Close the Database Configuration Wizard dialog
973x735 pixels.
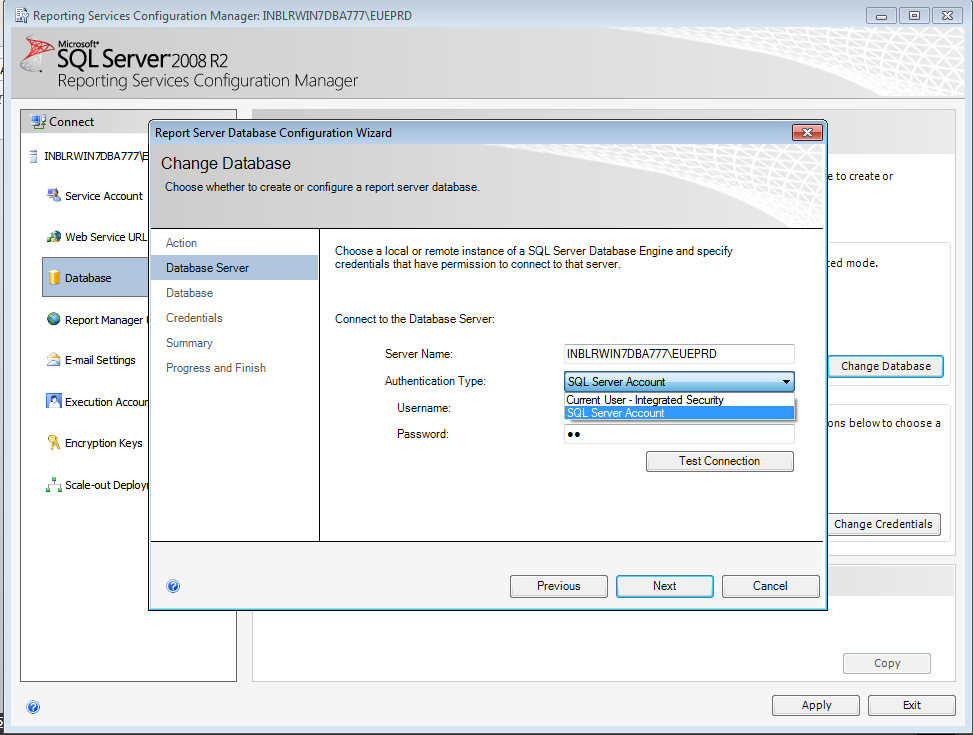click(x=807, y=132)
